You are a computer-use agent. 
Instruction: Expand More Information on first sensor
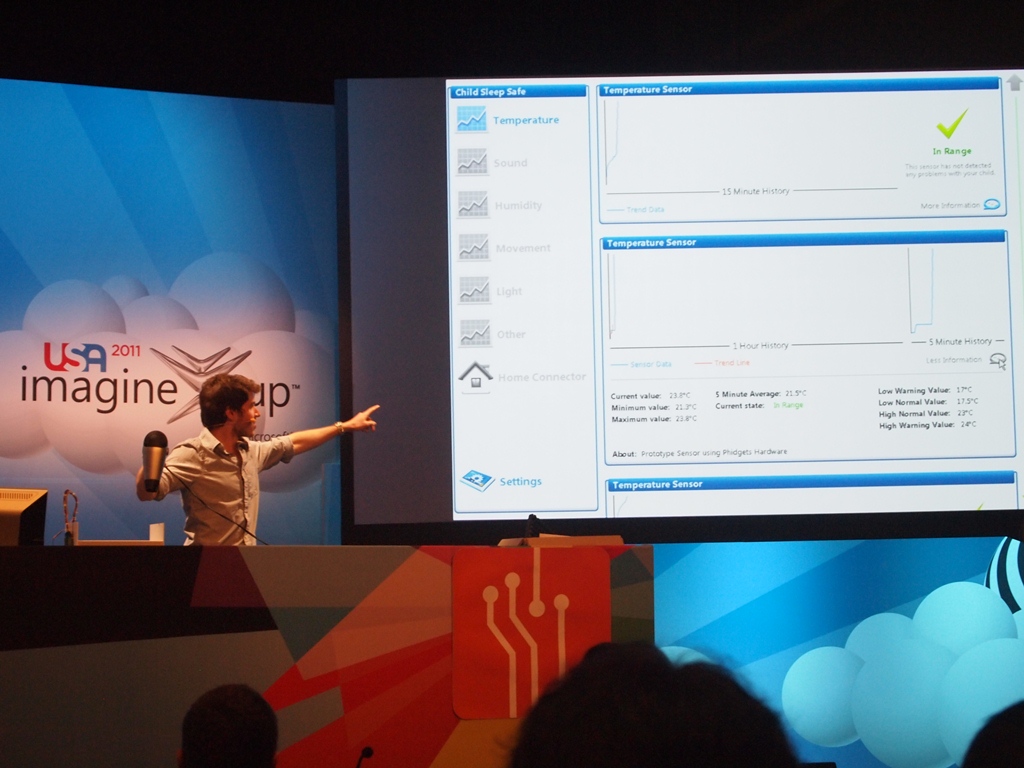tap(991, 204)
